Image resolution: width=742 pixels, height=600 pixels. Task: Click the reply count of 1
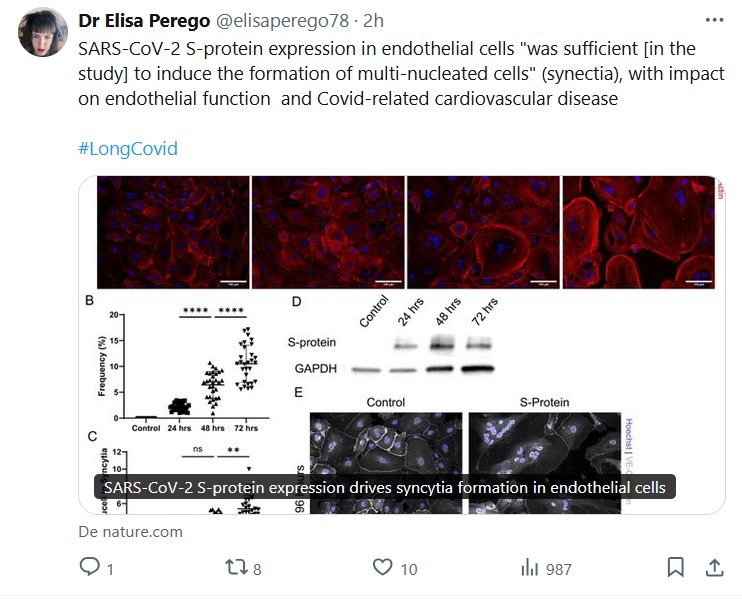(109, 569)
